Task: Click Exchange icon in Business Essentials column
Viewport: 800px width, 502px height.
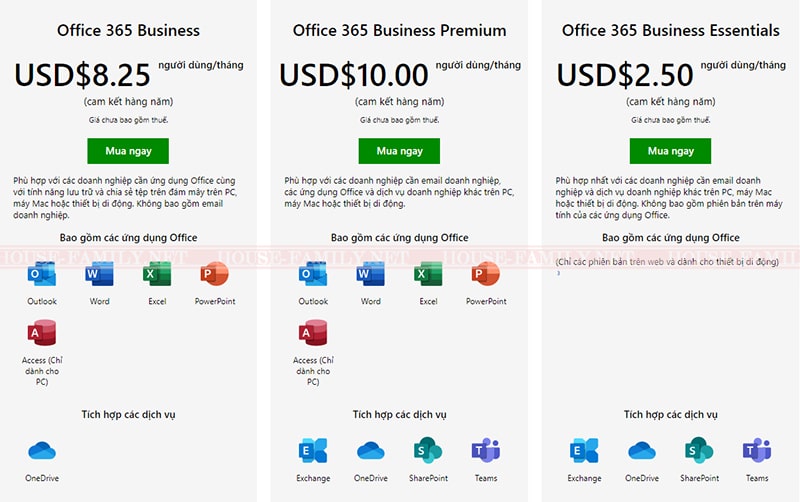Action: [x=584, y=451]
